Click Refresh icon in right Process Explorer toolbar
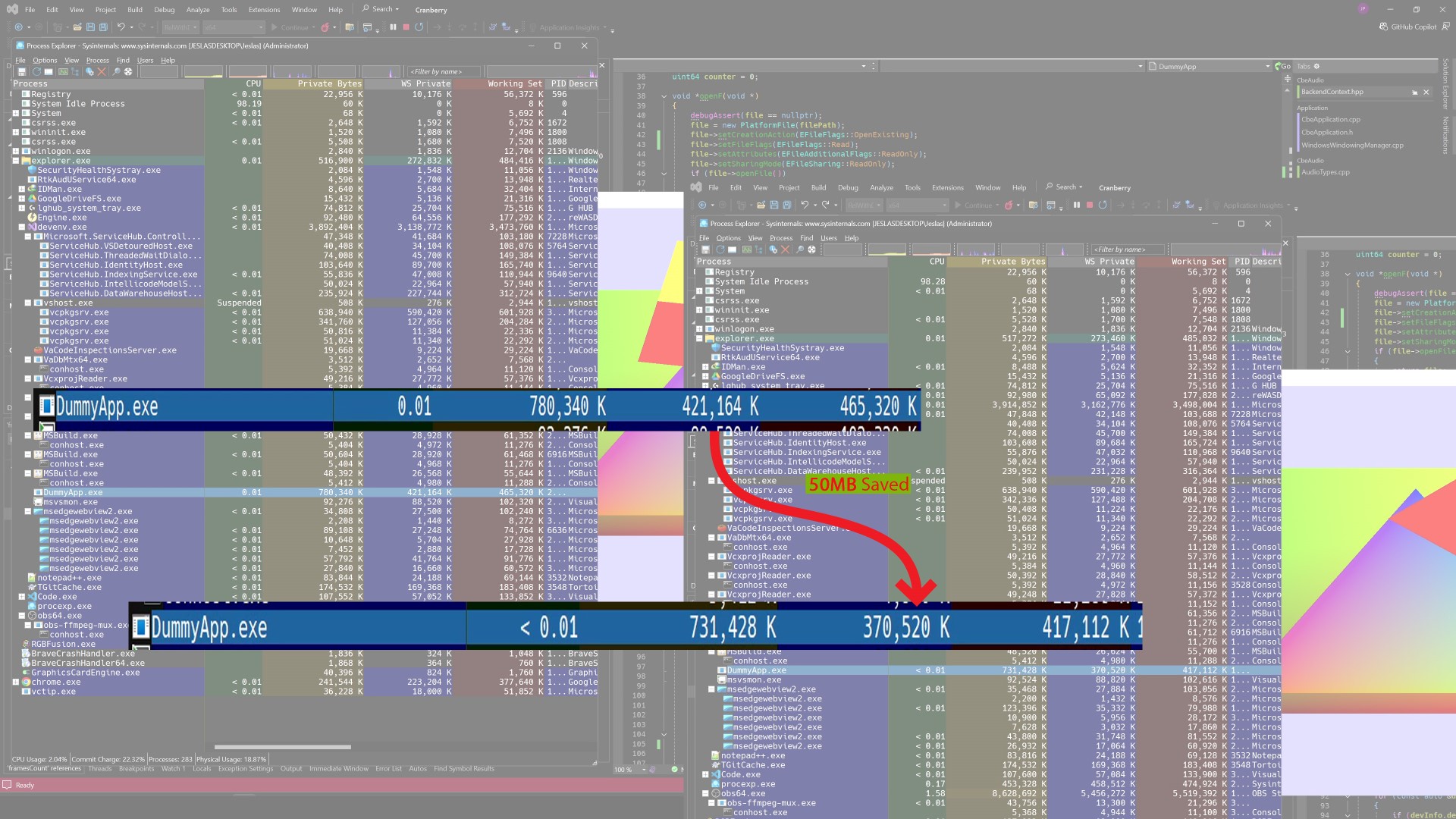 pos(720,249)
